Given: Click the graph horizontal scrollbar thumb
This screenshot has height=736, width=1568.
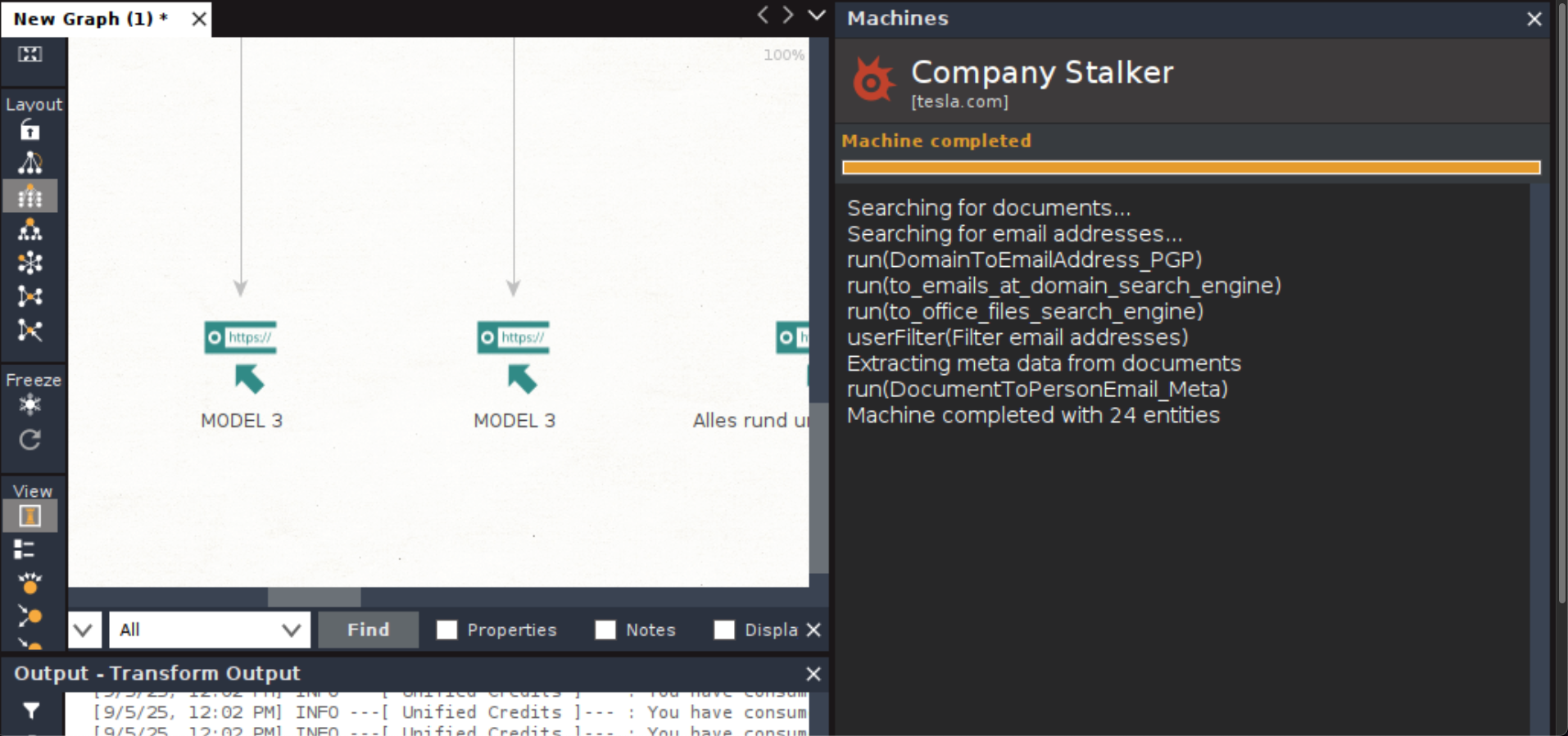Looking at the screenshot, I should pyautogui.click(x=314, y=598).
